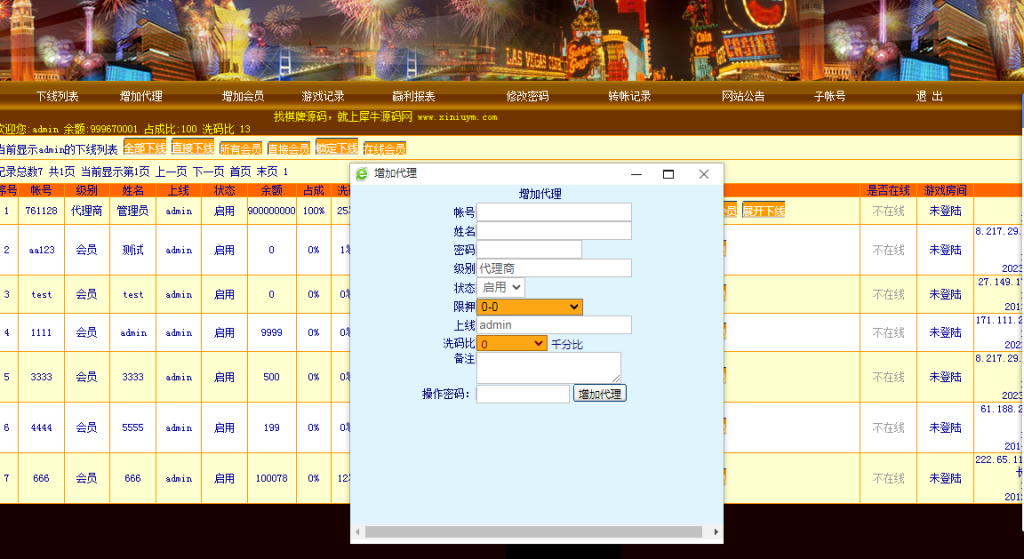Filter the list by 在线会员
This screenshot has width=1024, height=559.
[x=384, y=148]
